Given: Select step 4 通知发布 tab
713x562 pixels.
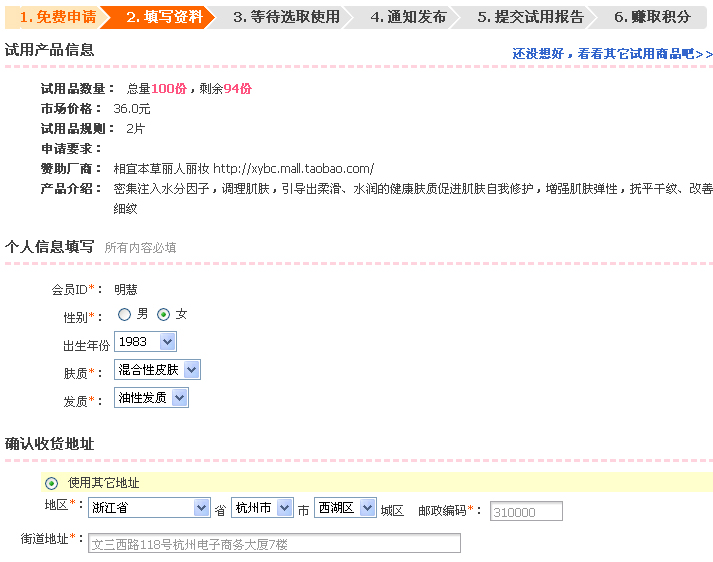Looking at the screenshot, I should [x=407, y=17].
